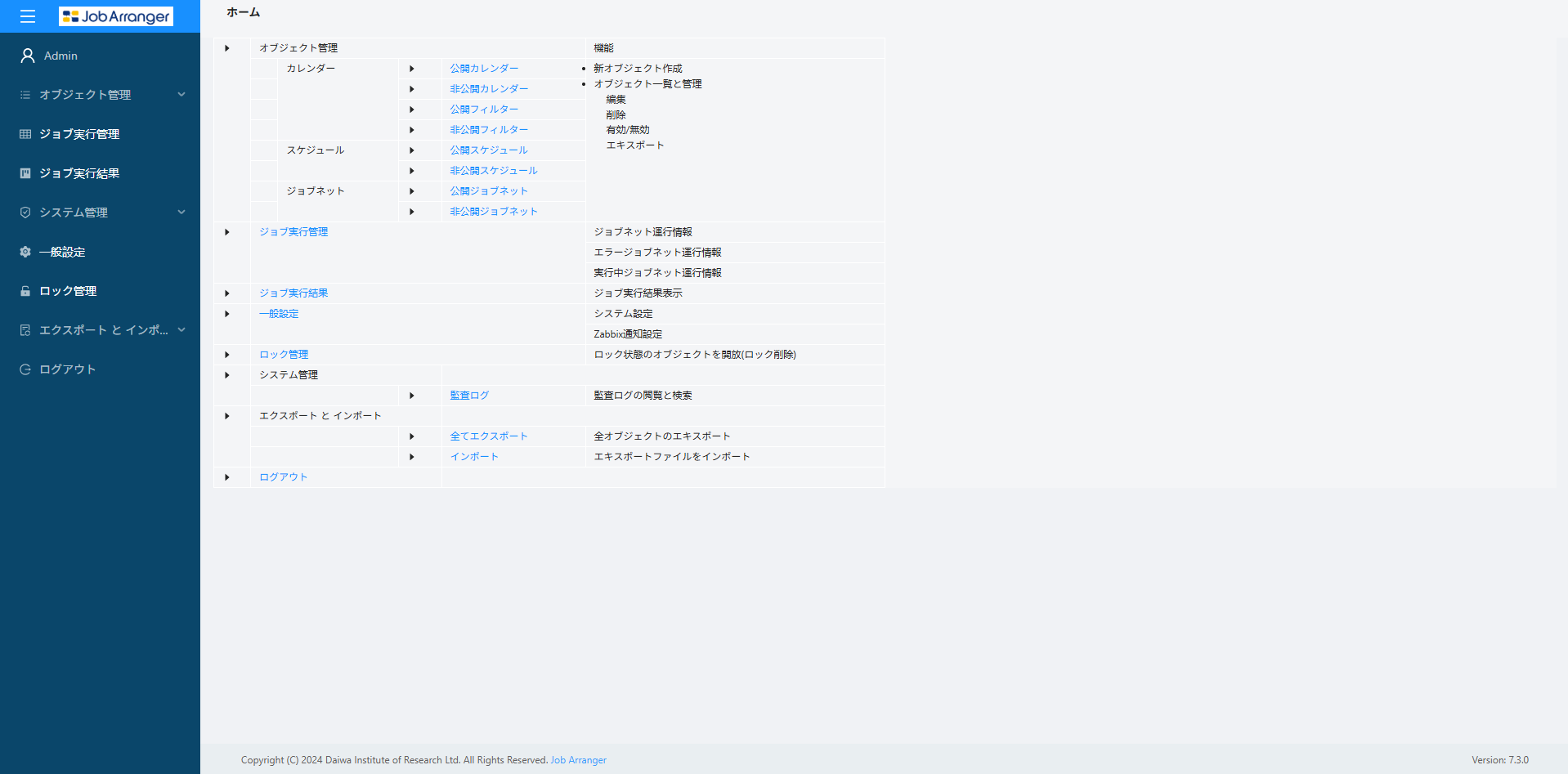1568x774 pixels.
Task: Click the arrow beside 一般設定 table row
Action: coord(227,314)
